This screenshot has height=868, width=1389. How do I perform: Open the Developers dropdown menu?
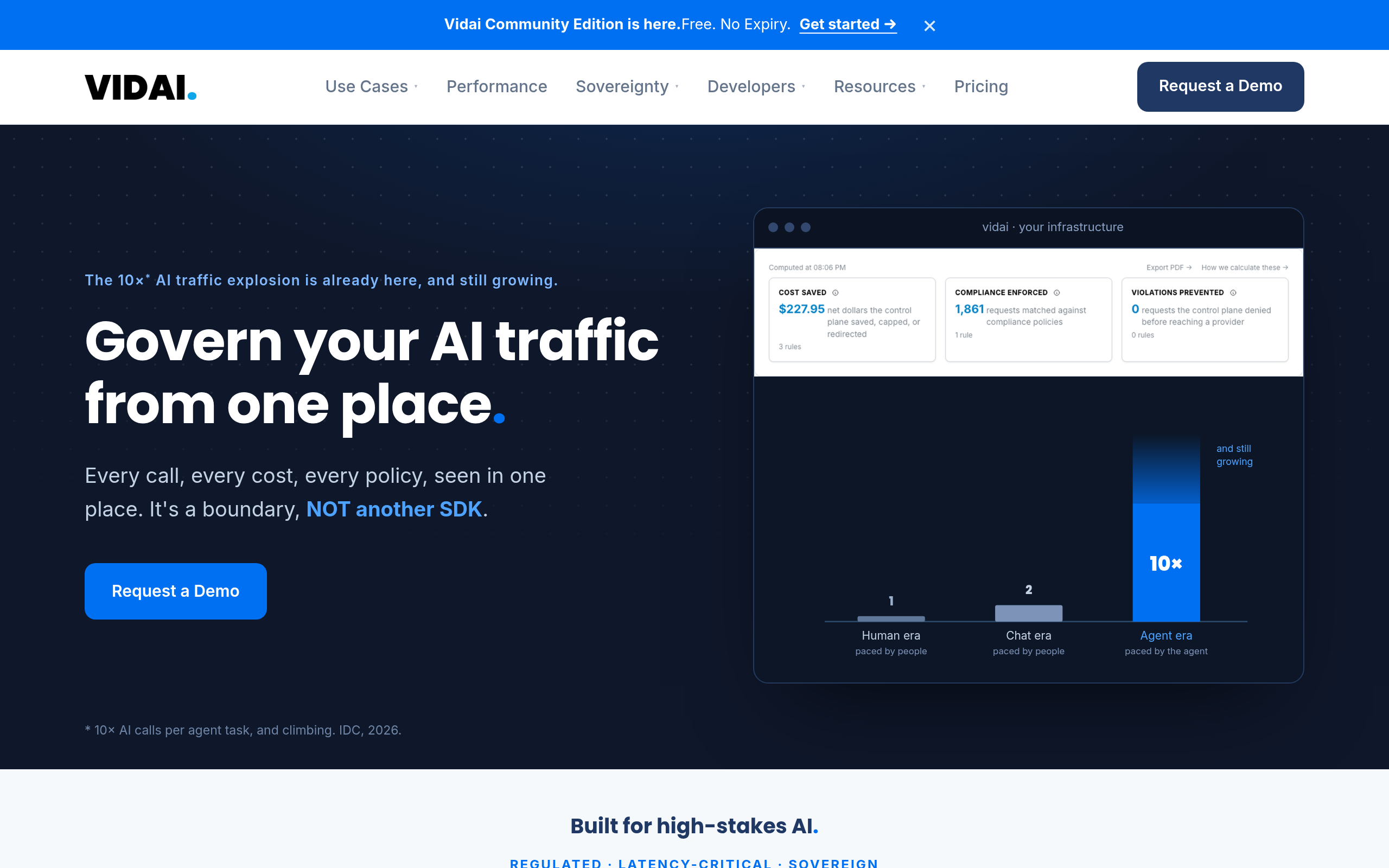click(756, 87)
